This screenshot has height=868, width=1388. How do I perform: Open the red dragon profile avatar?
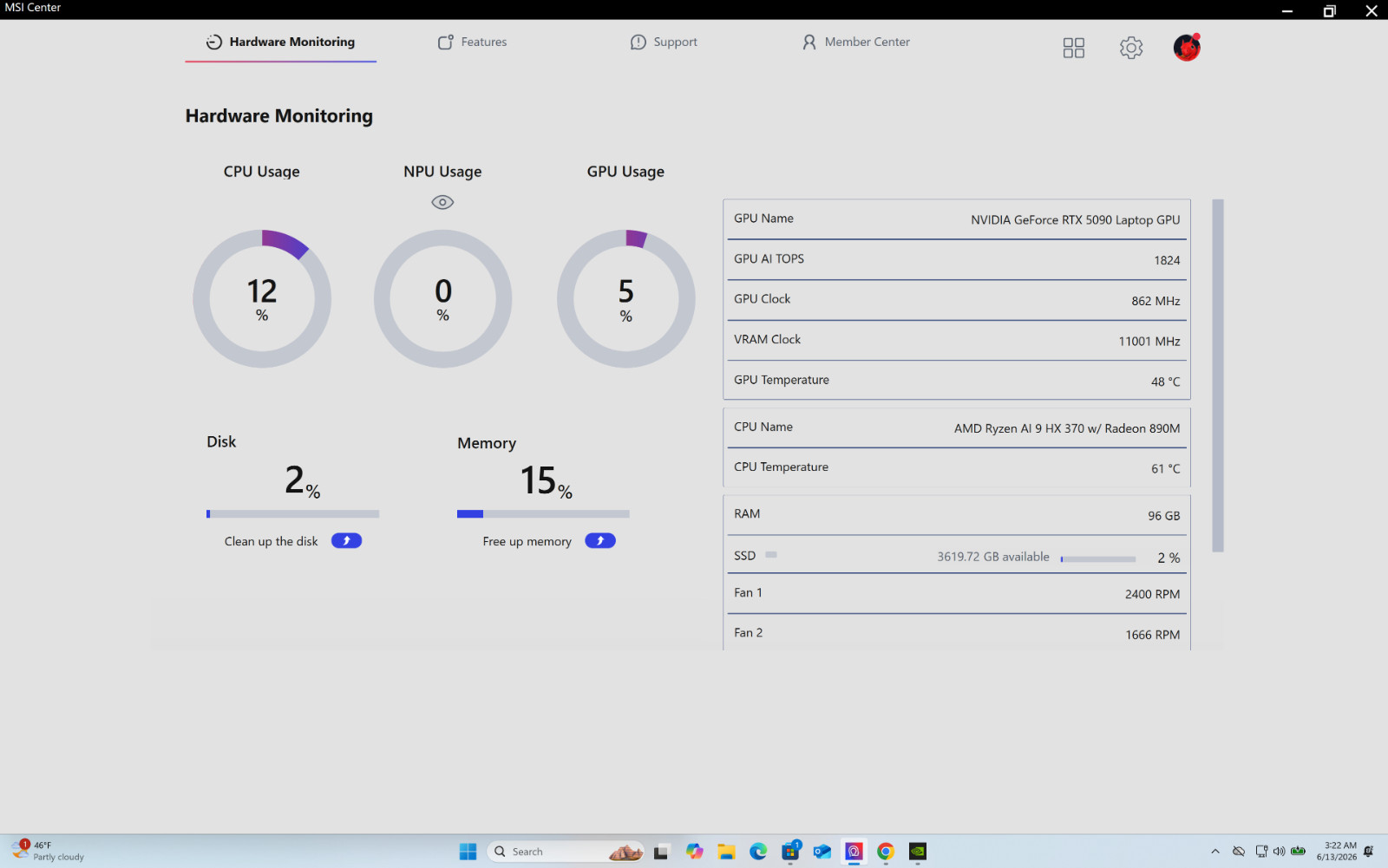(1187, 48)
